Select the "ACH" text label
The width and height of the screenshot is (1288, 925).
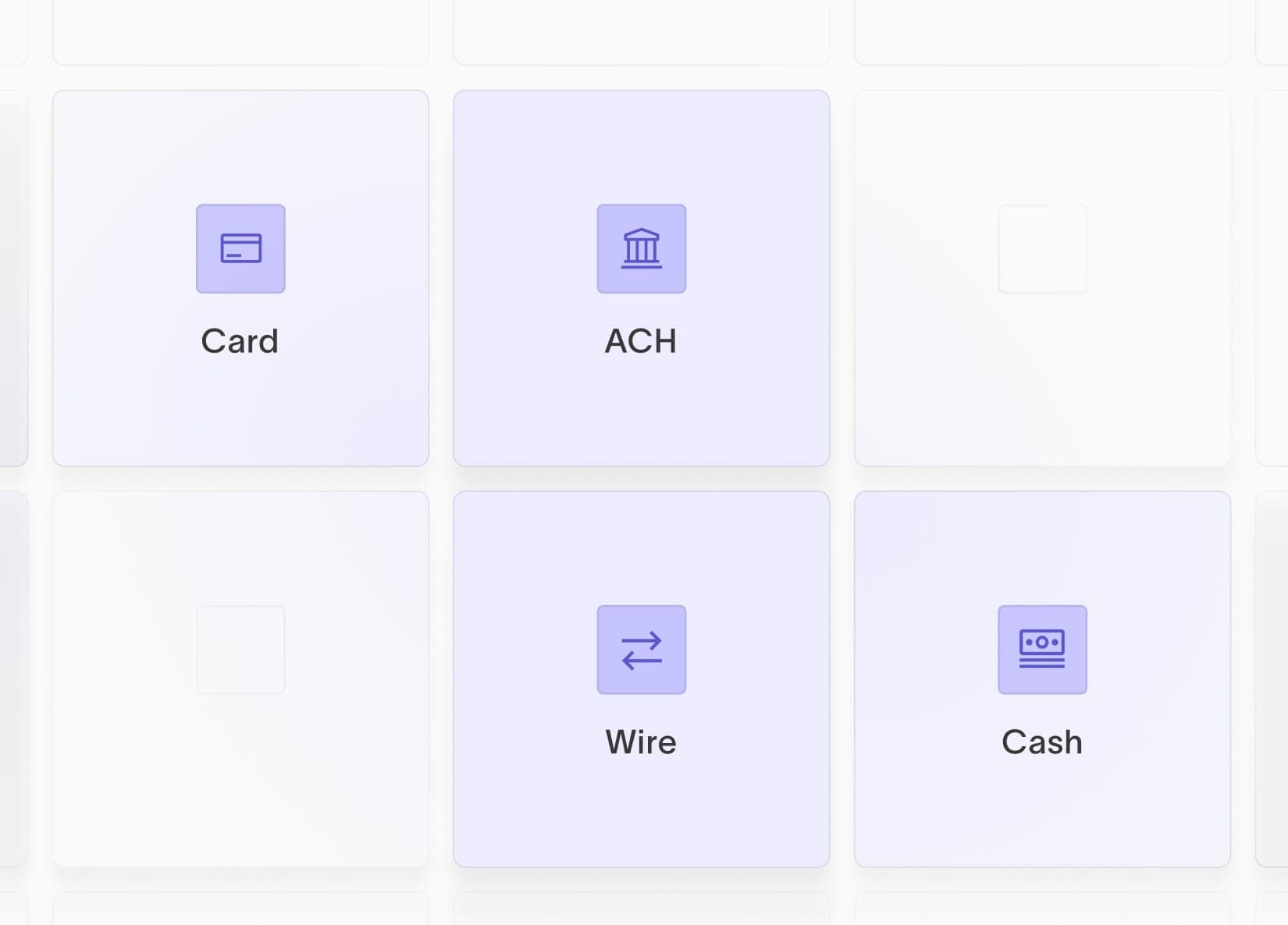641,341
